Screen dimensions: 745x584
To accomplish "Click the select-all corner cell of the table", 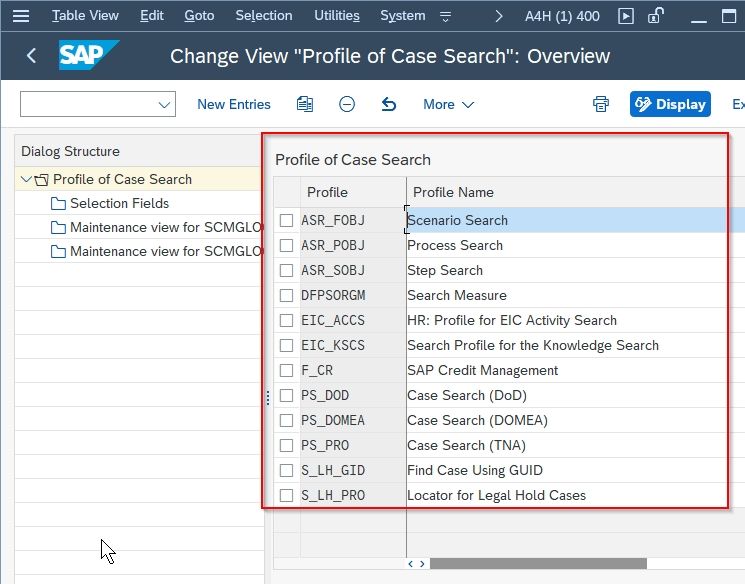I will tap(287, 192).
